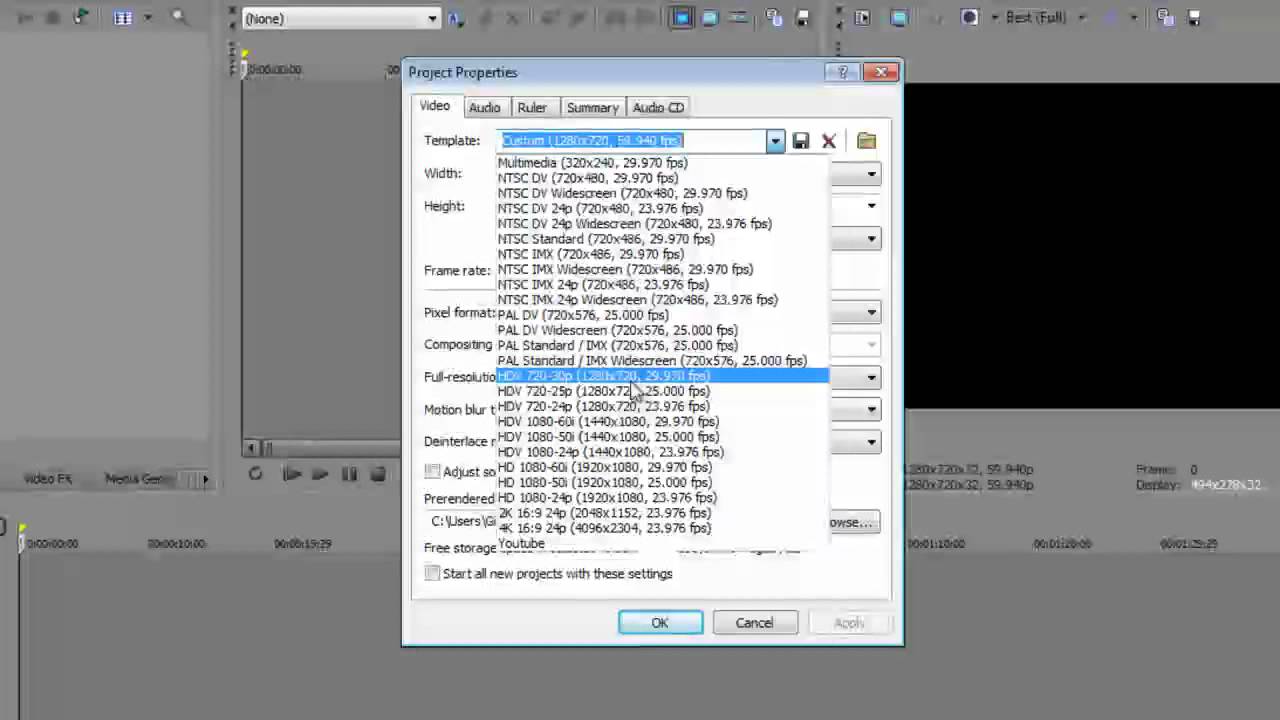Viewport: 1280px width, 720px height.
Task: Open the dropdown arrow in the Deinterlace method row
Action: [x=871, y=442]
